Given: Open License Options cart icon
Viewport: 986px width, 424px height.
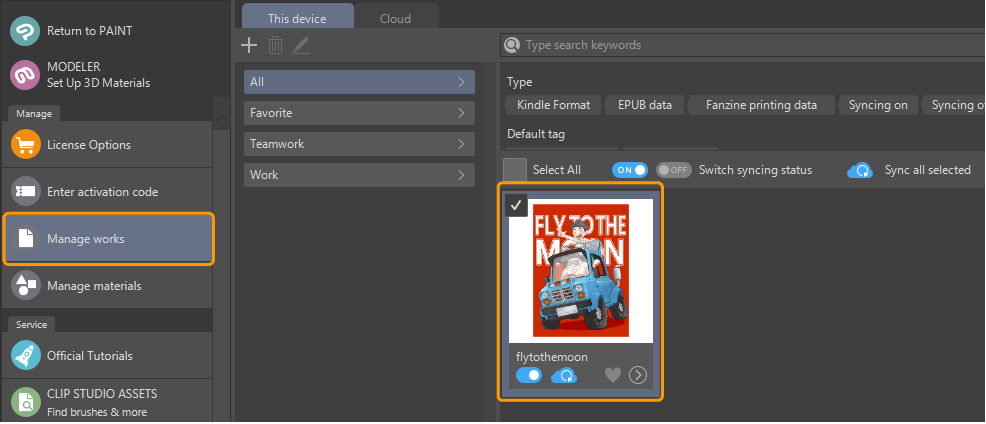Looking at the screenshot, I should point(25,145).
